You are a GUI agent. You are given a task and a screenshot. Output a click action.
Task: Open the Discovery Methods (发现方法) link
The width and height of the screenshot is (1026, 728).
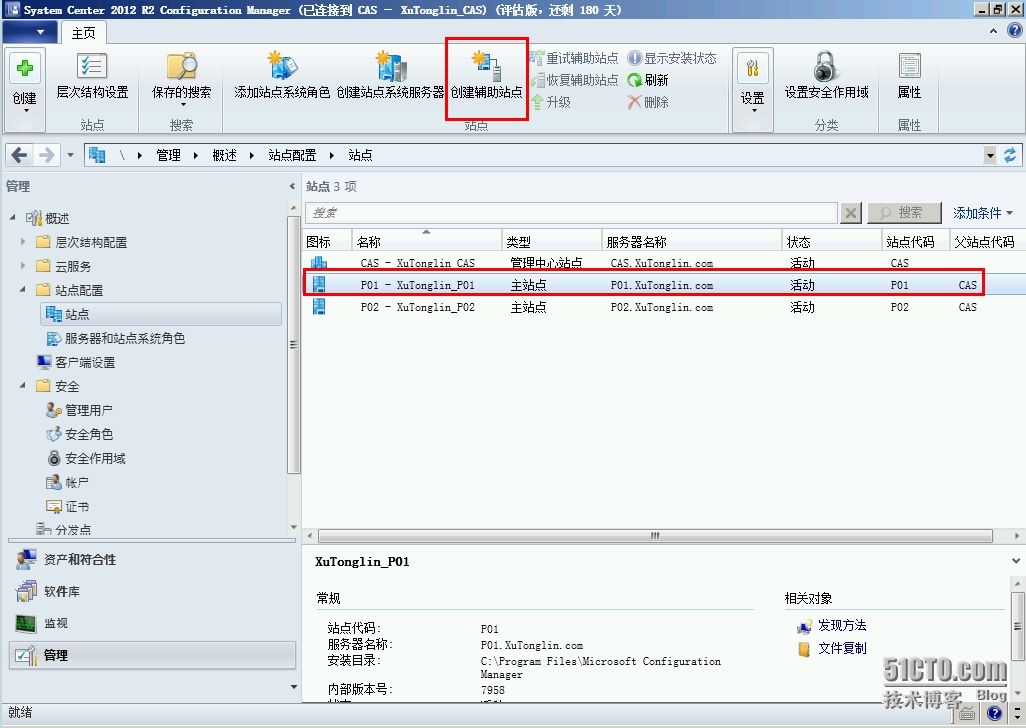click(841, 625)
